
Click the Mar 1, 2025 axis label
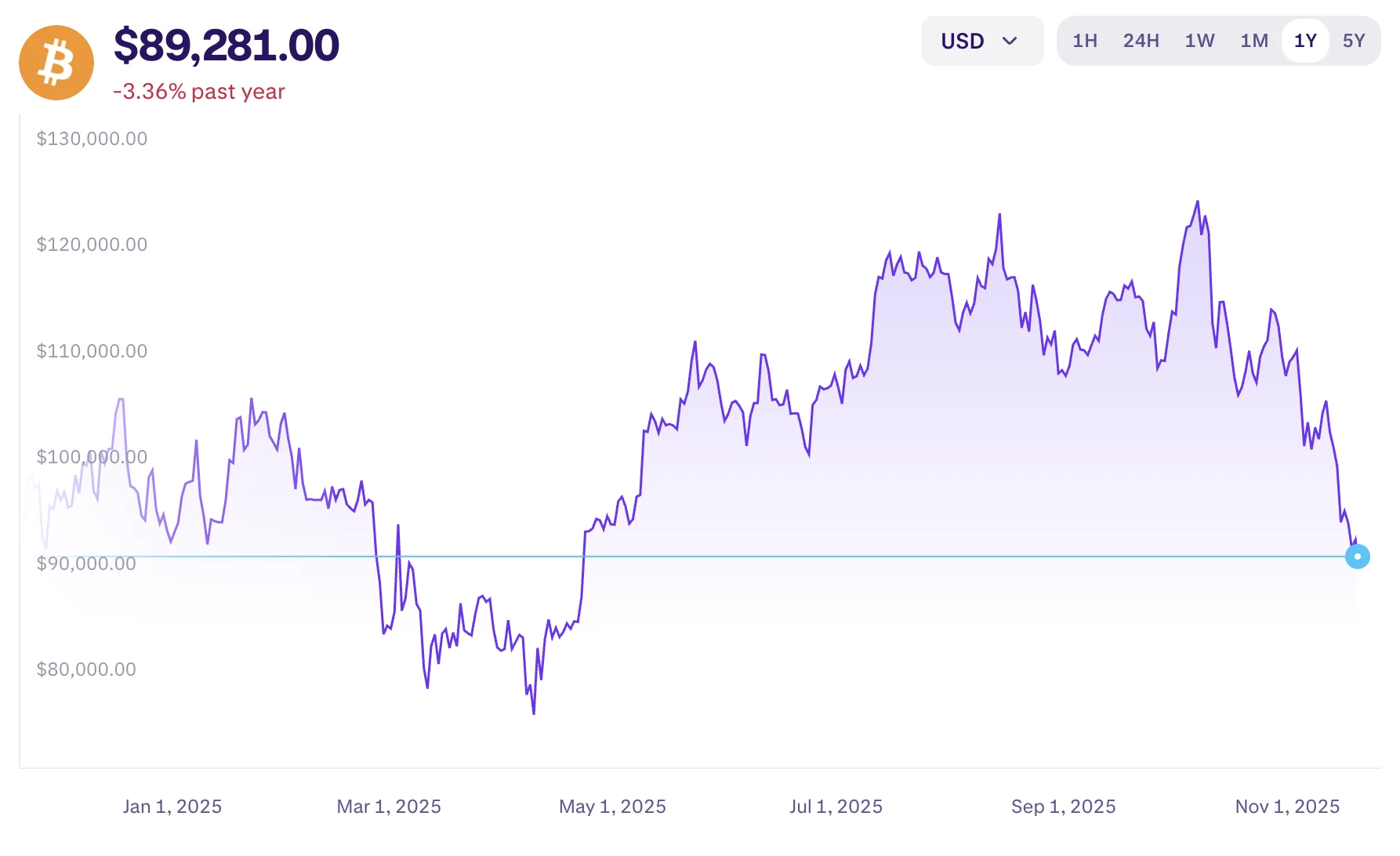pos(389,807)
